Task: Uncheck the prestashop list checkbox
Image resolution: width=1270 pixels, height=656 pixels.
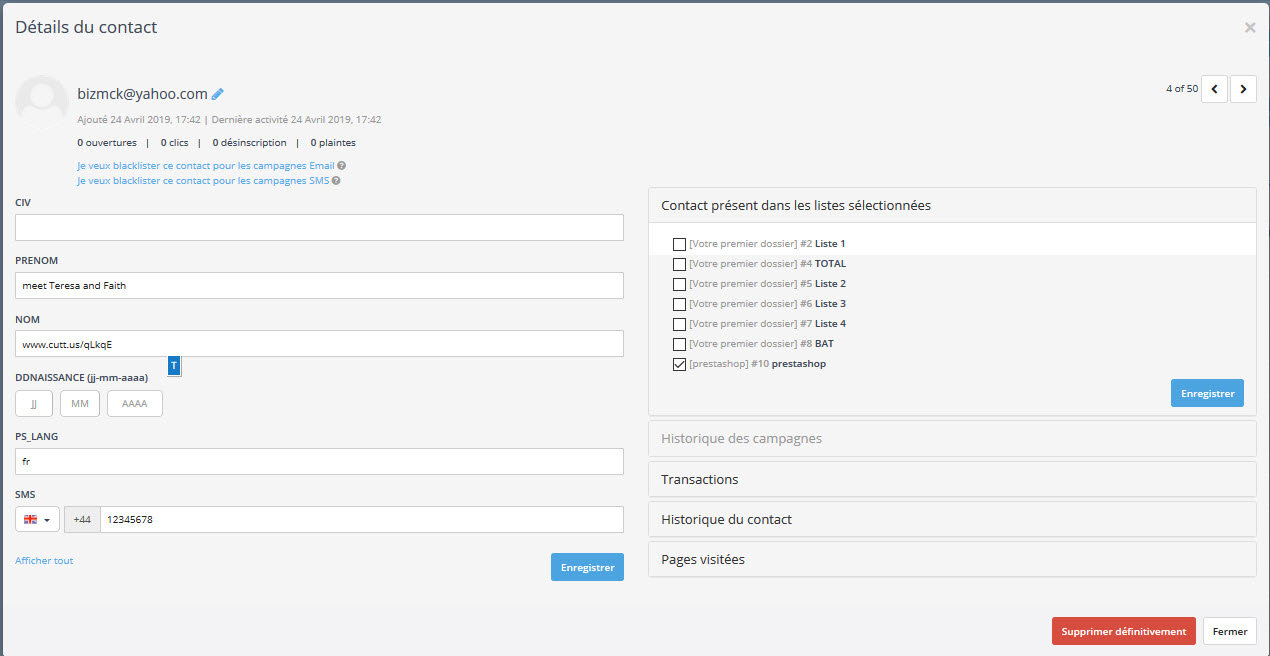Action: 679,364
